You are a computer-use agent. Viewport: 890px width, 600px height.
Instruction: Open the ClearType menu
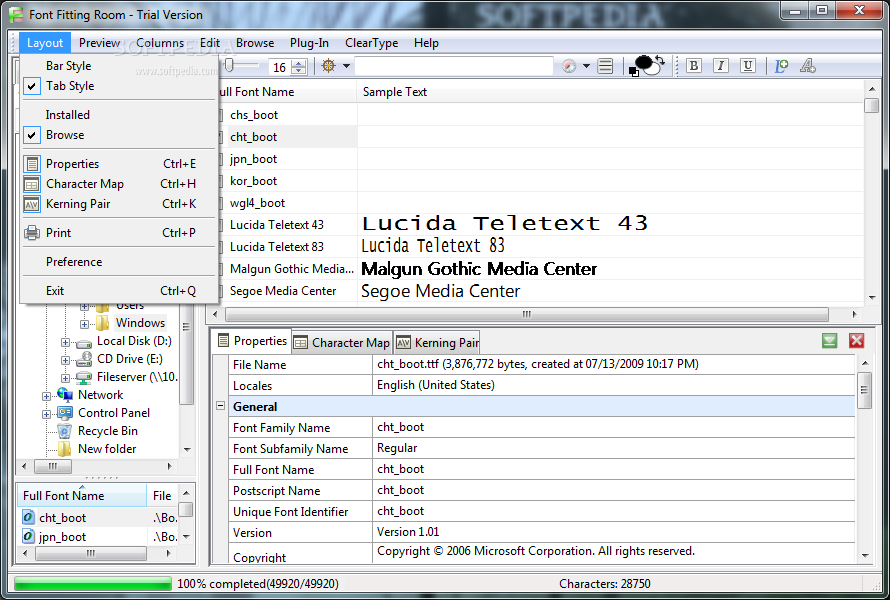pyautogui.click(x=371, y=43)
